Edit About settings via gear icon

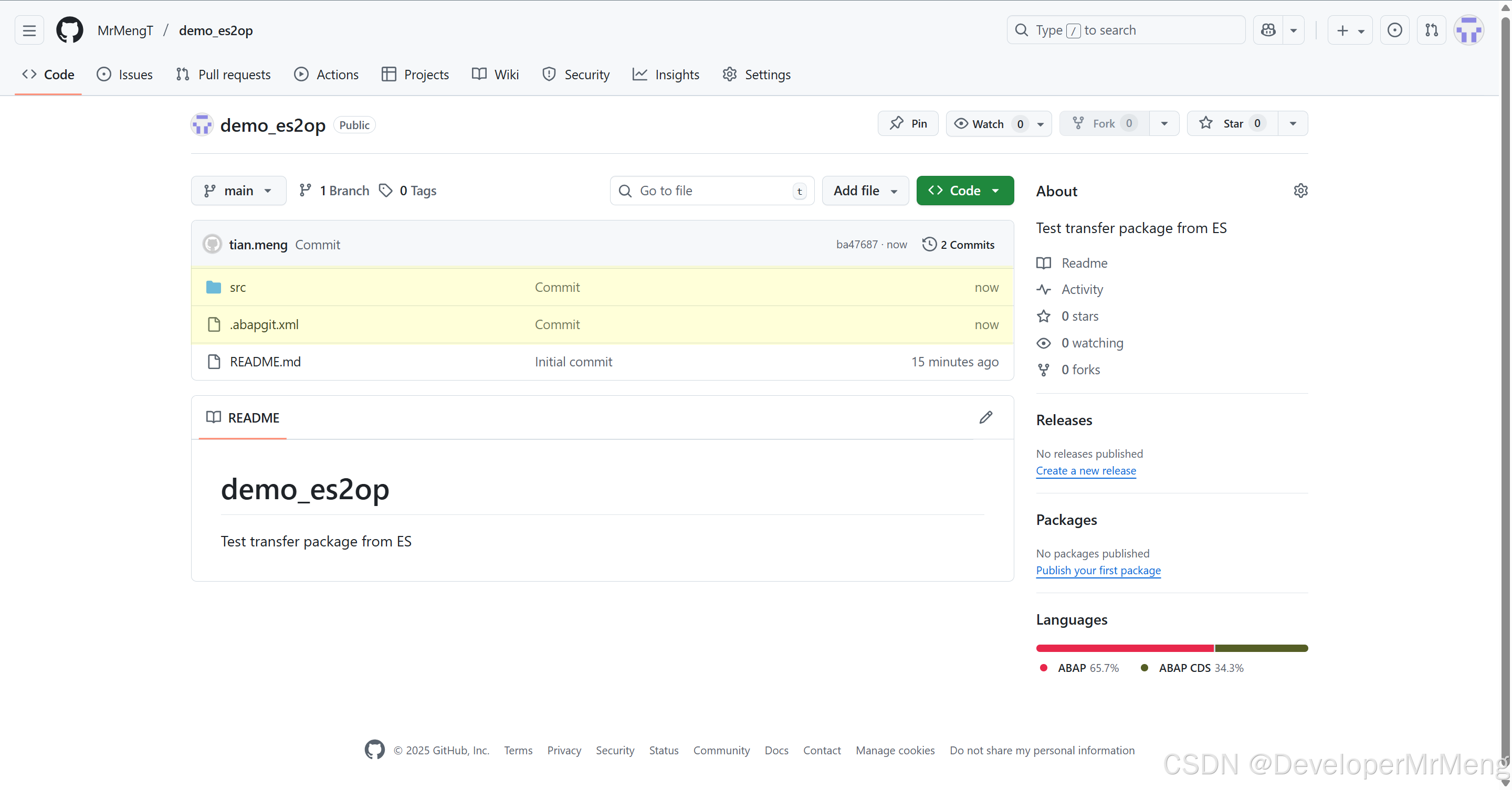point(1300,191)
